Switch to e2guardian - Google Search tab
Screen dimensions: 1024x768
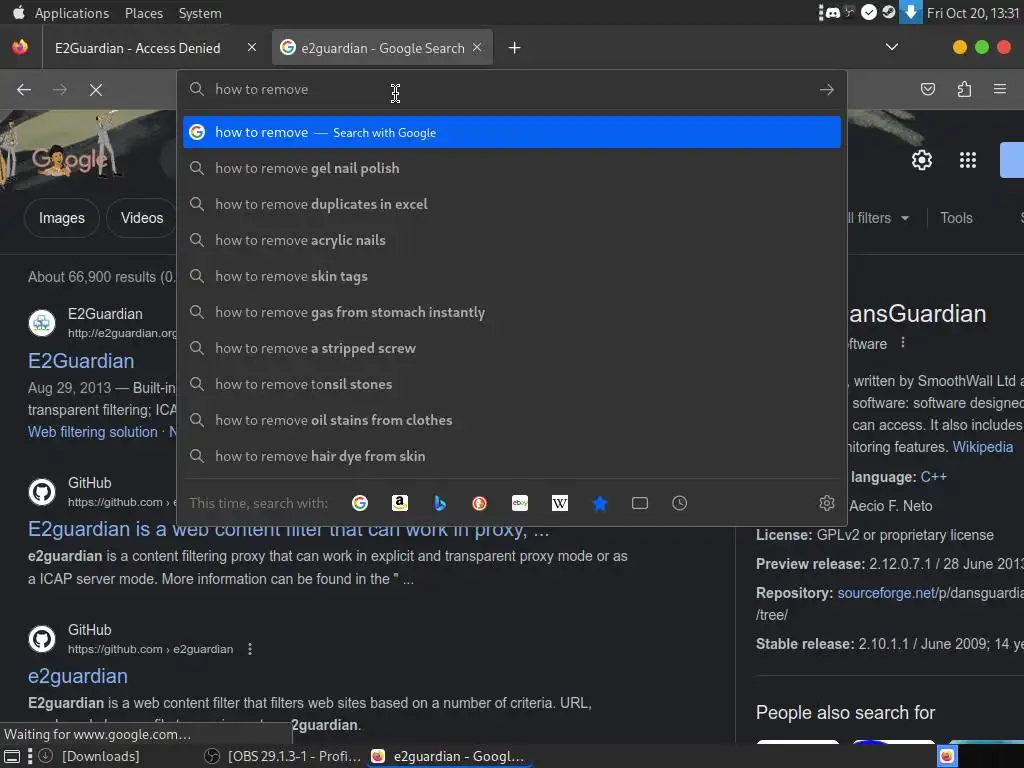(382, 48)
